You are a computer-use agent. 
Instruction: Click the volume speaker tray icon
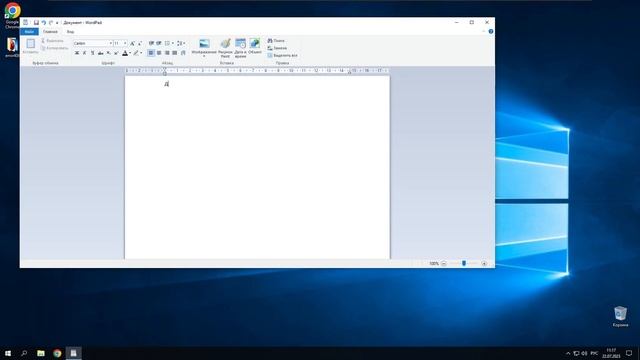point(584,353)
